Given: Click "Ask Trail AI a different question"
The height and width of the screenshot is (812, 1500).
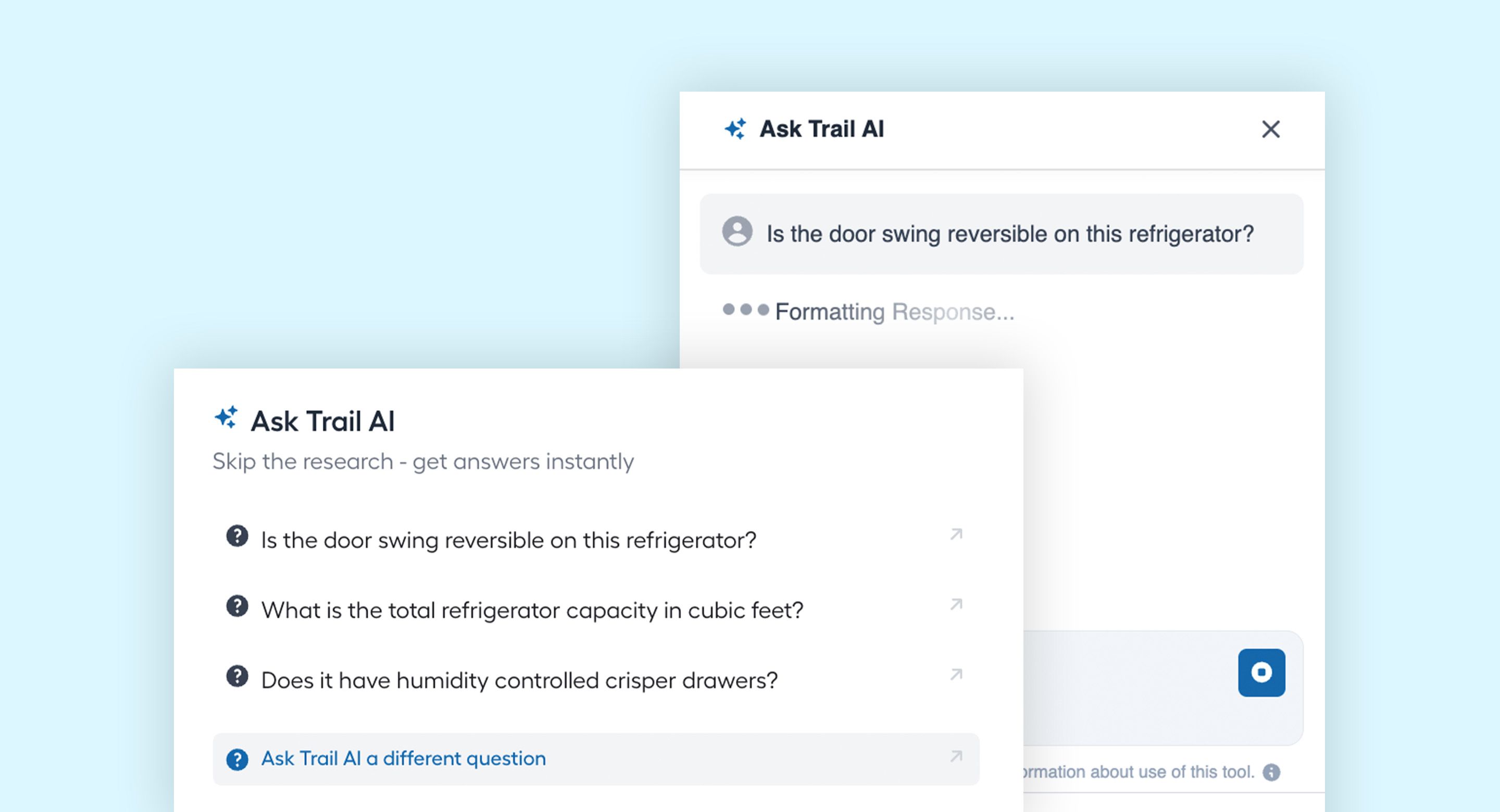Looking at the screenshot, I should [404, 758].
